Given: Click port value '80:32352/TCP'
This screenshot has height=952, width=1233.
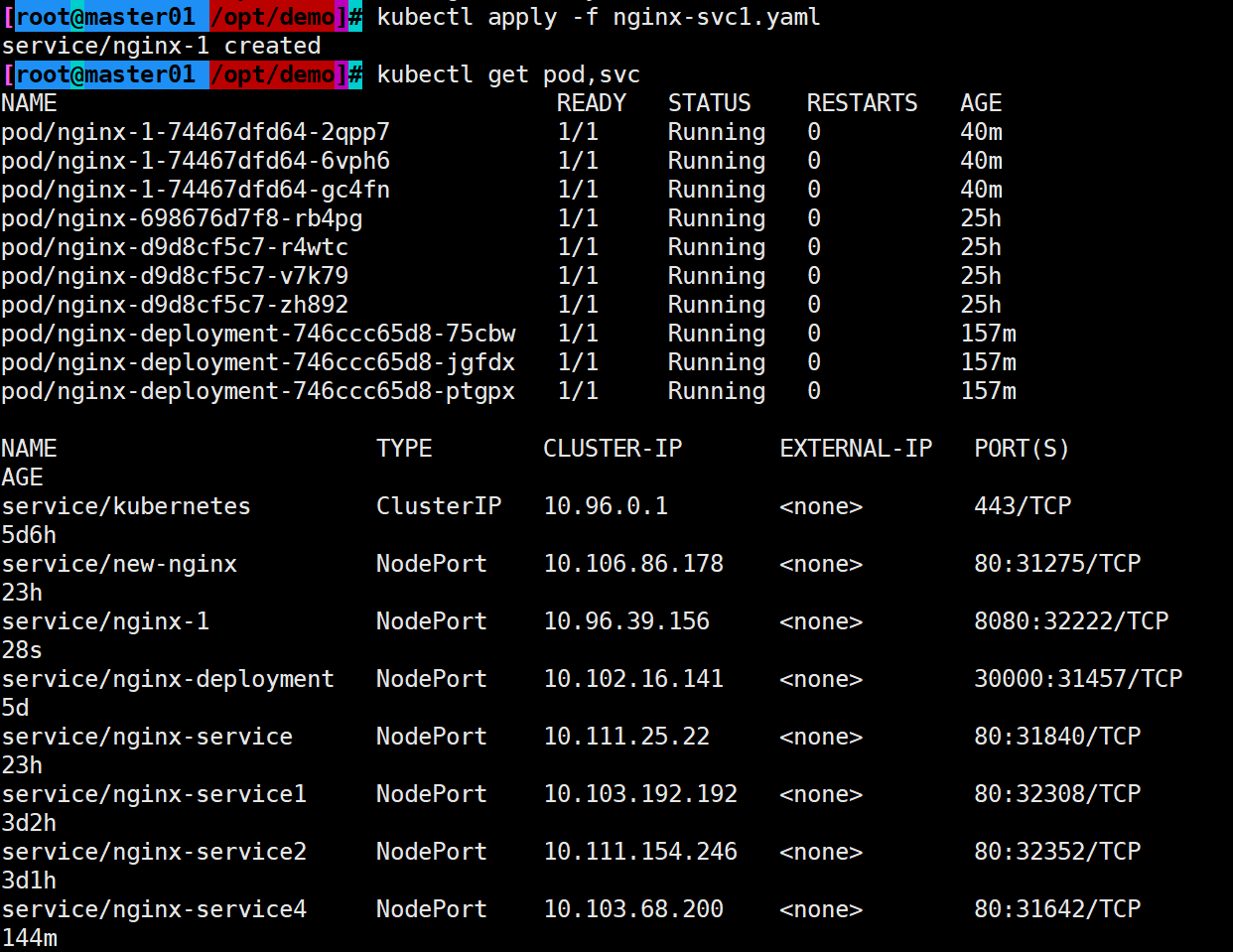Looking at the screenshot, I should [1057, 852].
